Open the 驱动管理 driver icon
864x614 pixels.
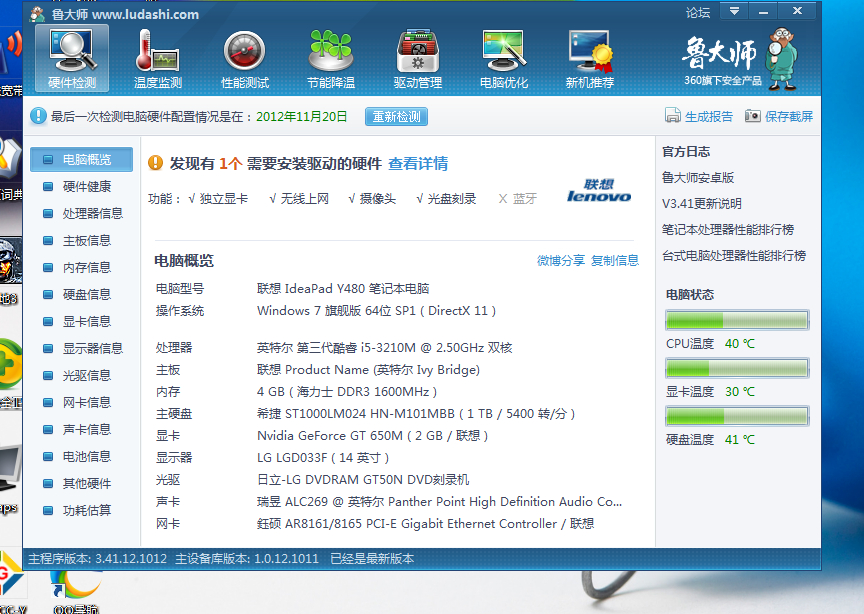click(418, 58)
